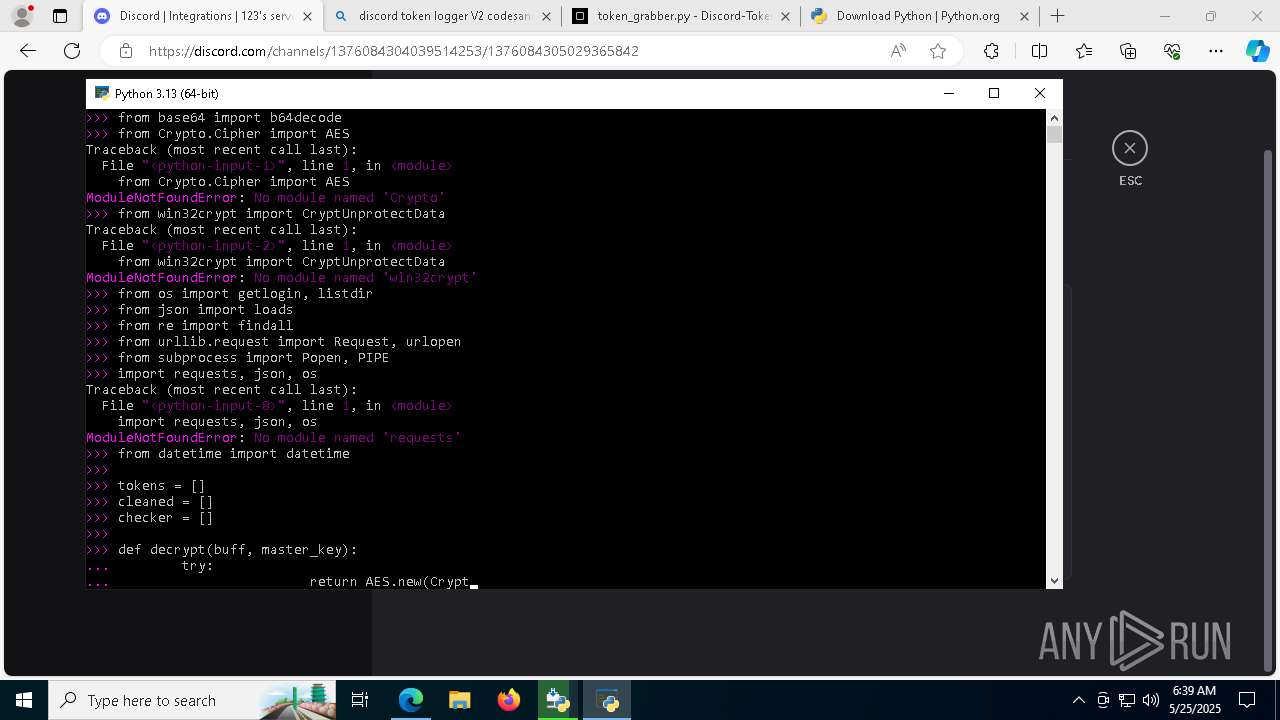1280x720 pixels.
Task: Click the Python 3.13 window title icon
Action: point(101,93)
